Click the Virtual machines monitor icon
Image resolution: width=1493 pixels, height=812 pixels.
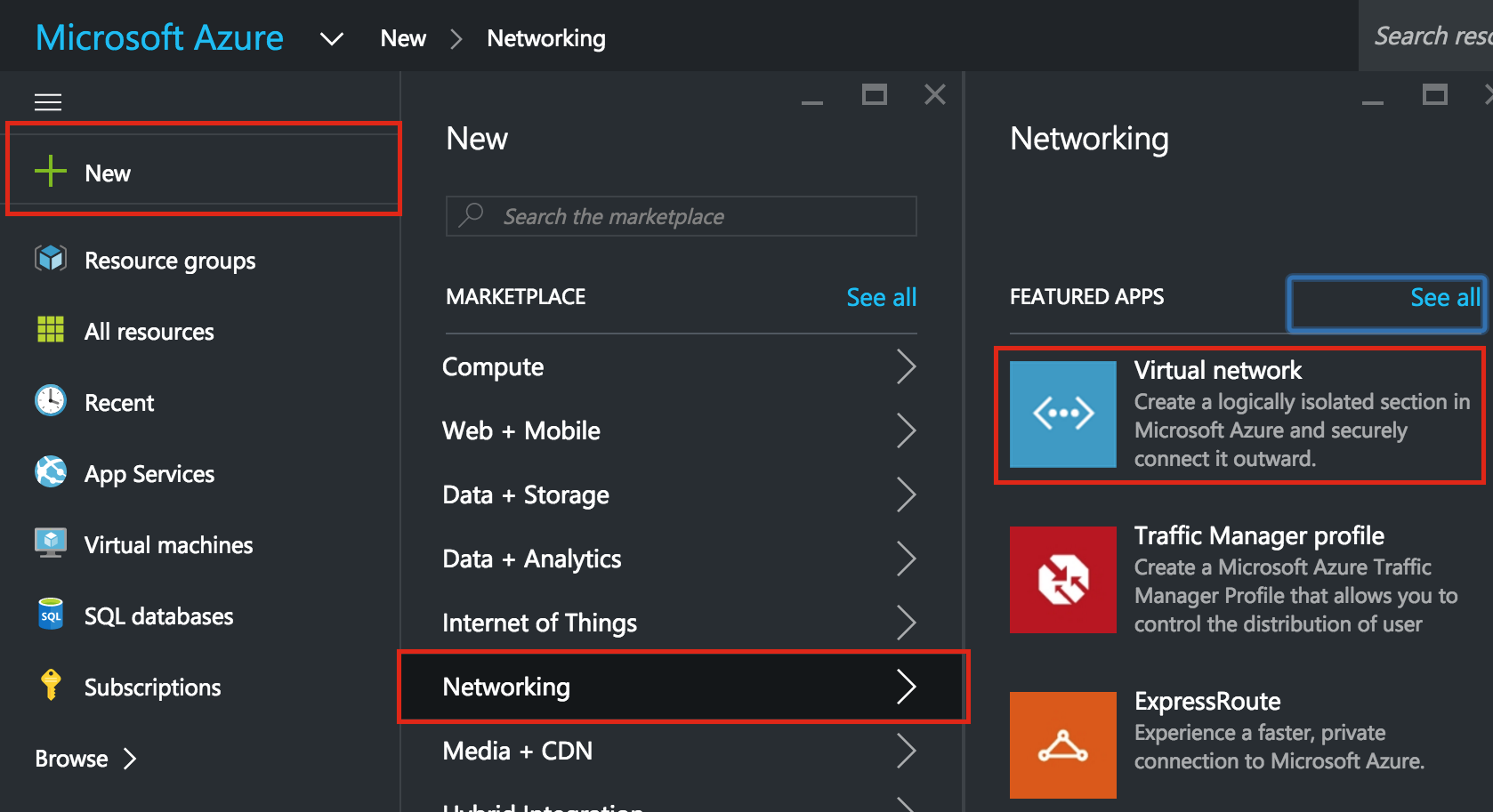(x=51, y=543)
